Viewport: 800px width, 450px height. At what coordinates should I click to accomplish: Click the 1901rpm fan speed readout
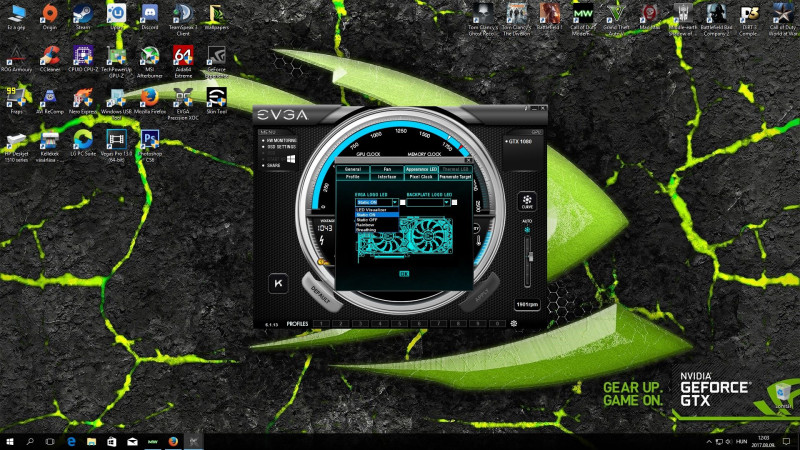527,305
